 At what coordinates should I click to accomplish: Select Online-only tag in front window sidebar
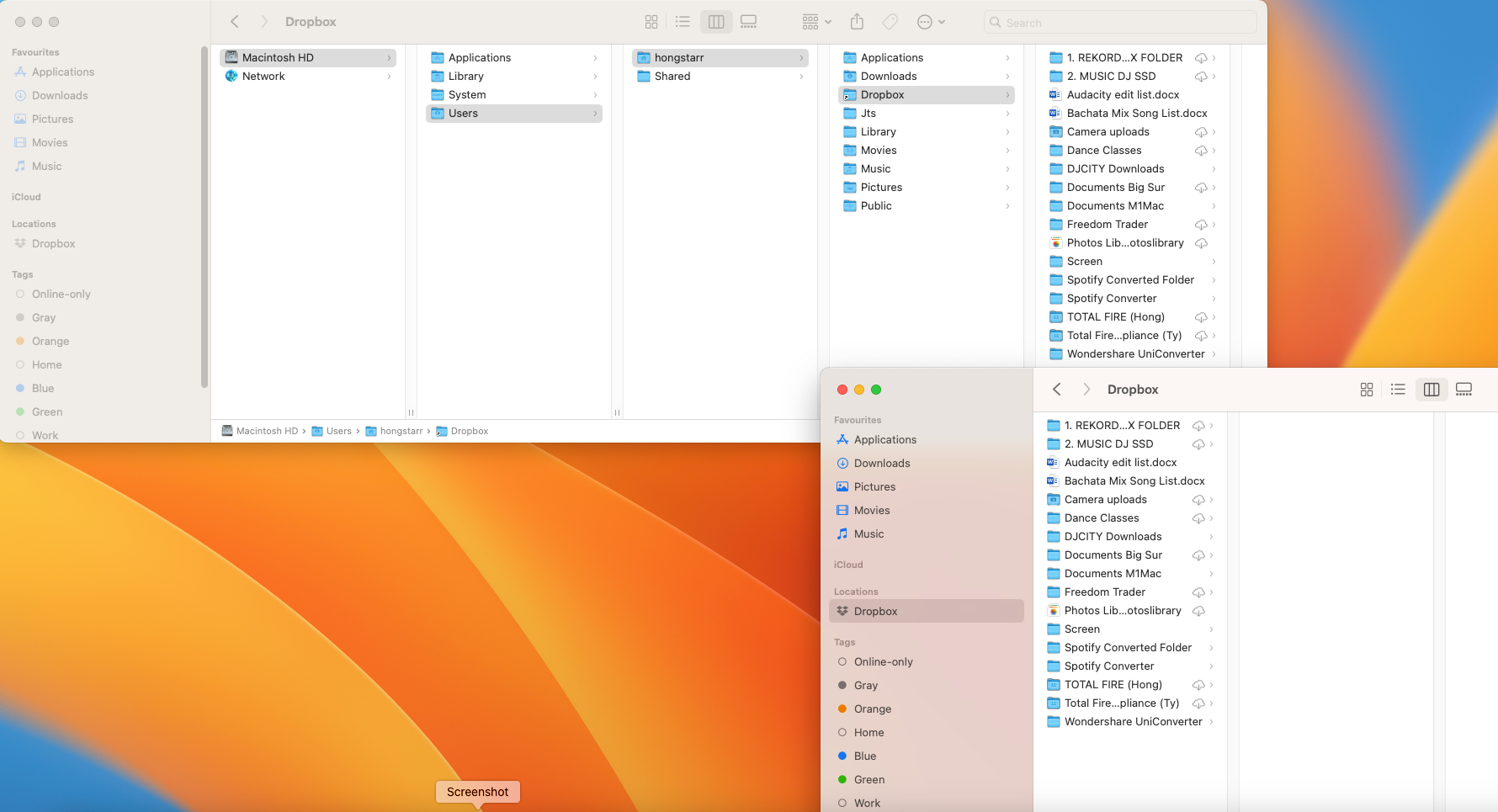[927, 662]
